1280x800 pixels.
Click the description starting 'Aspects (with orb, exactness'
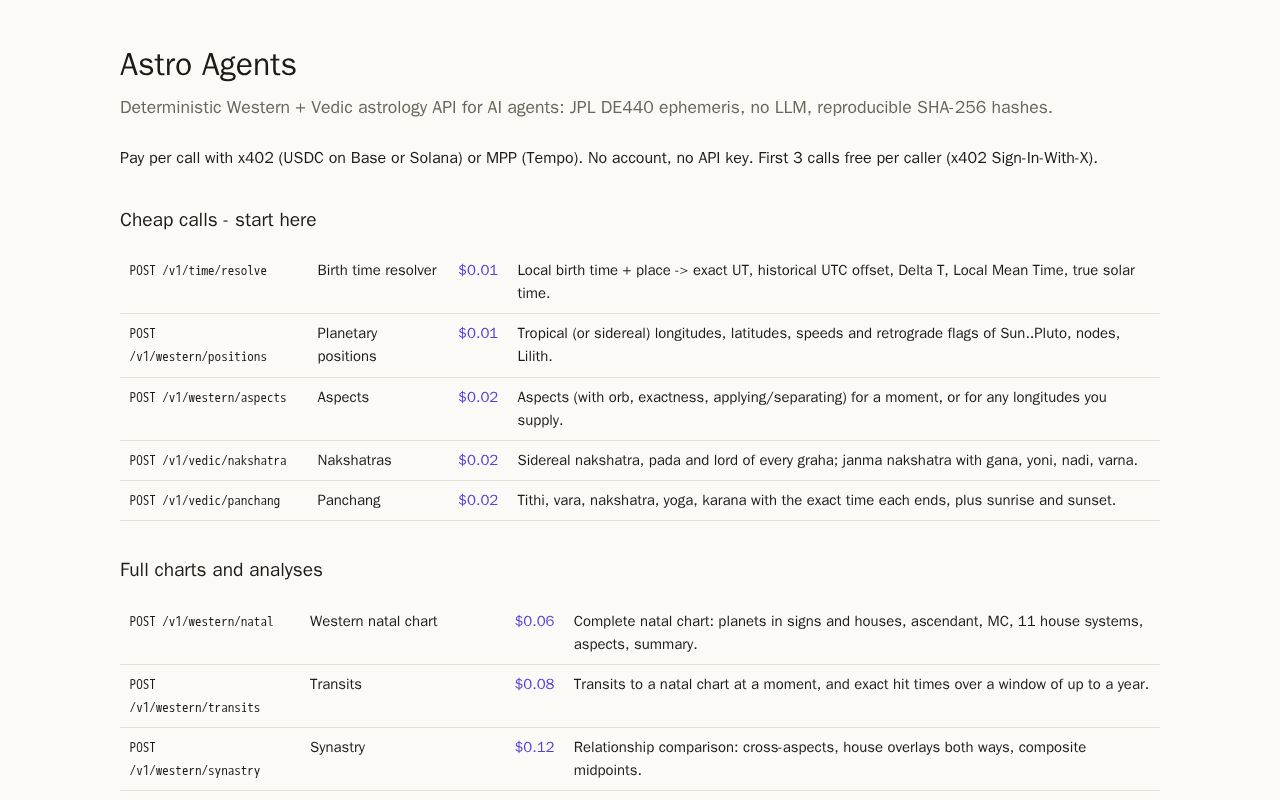click(x=812, y=409)
